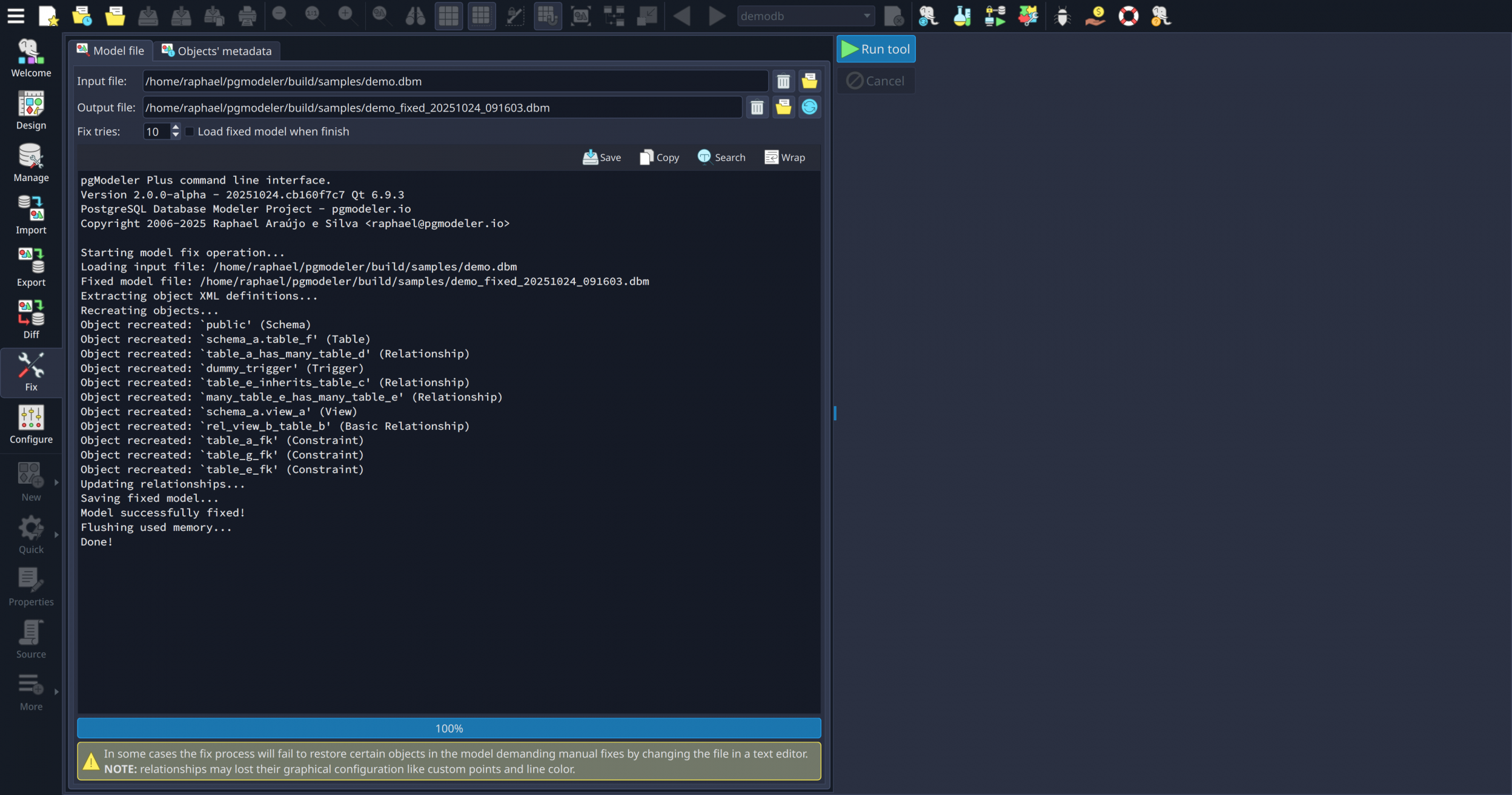Switch to Objects' metadata tab
Screen dimensions: 1512x795
(217, 51)
